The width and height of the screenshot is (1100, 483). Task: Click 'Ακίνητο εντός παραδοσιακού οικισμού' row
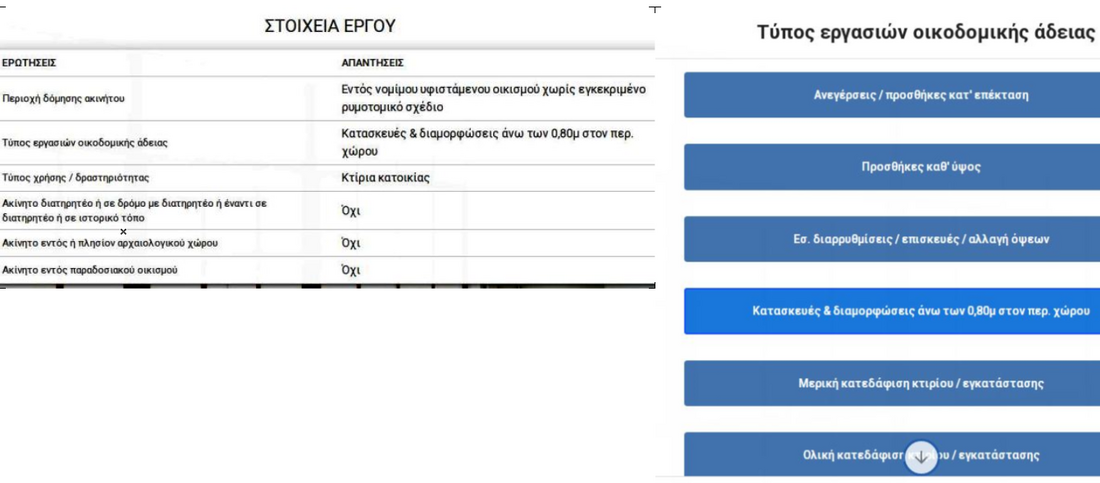click(90, 270)
